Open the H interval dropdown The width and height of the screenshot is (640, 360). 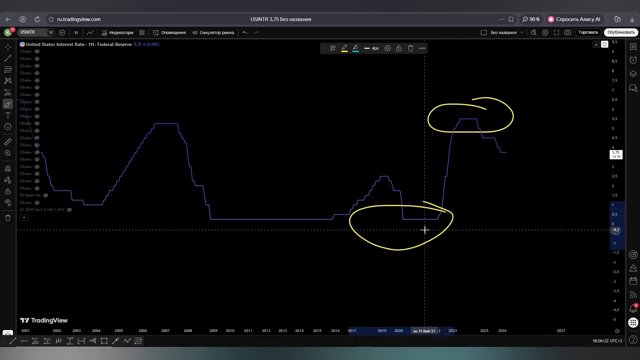[x=76, y=32]
